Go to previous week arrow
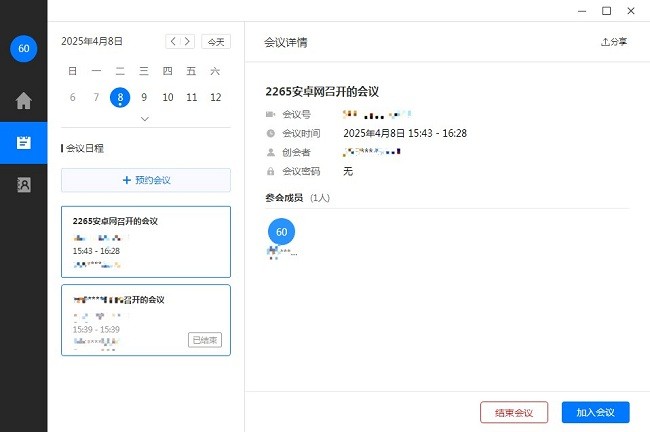Screen dimensions: 650x432 (x=173, y=42)
